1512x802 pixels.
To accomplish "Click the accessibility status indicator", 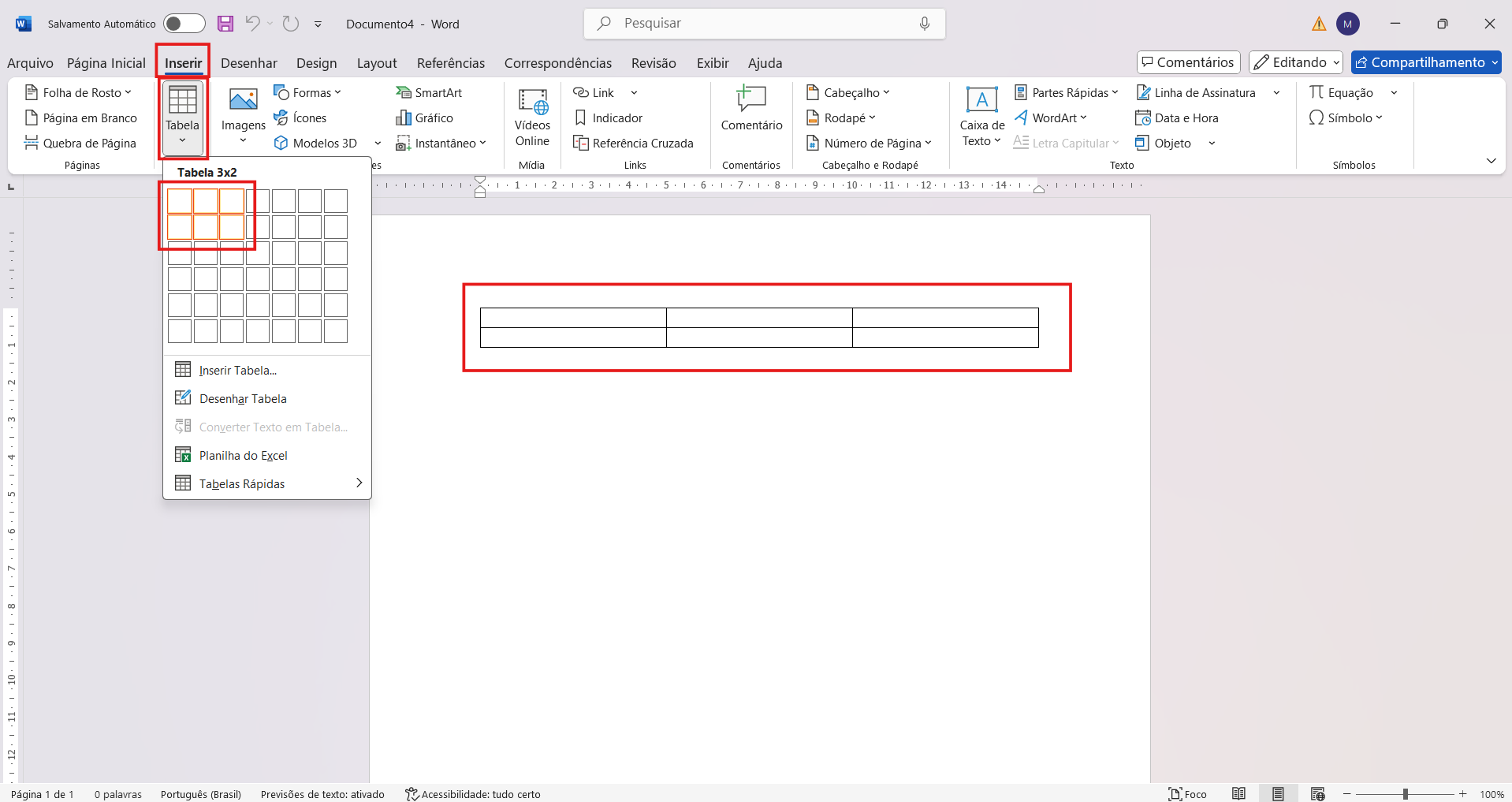I will point(473,794).
